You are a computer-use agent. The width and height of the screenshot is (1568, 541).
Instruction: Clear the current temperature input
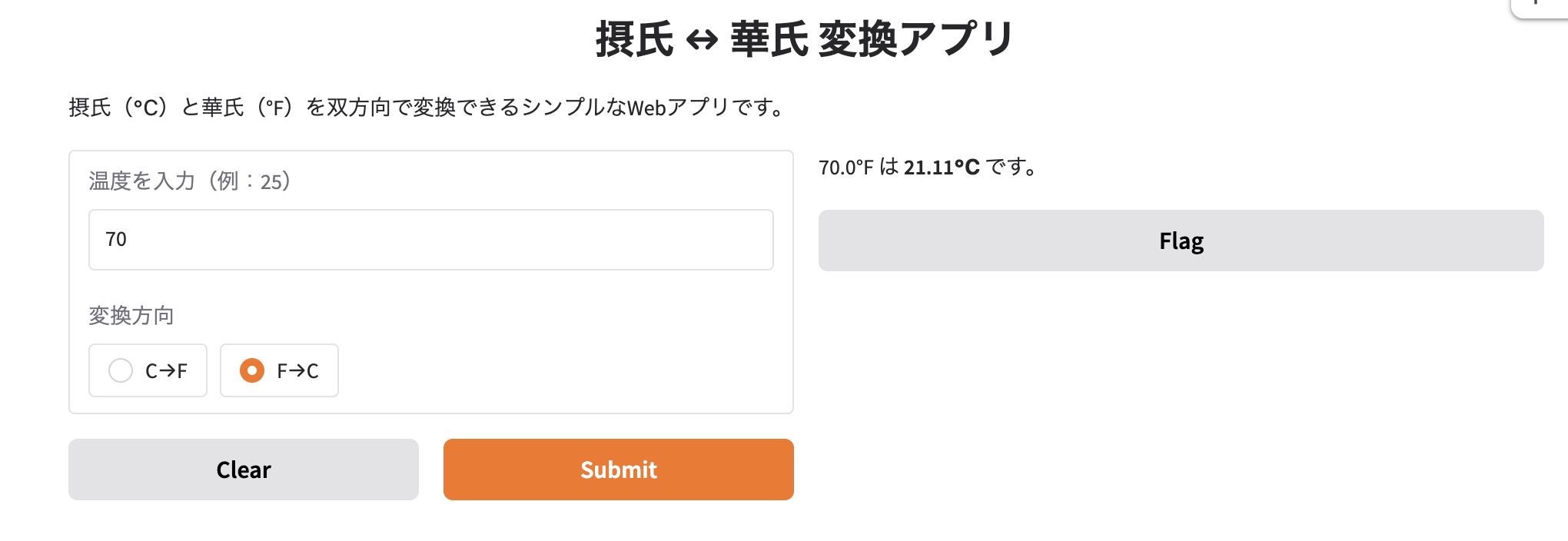243,469
